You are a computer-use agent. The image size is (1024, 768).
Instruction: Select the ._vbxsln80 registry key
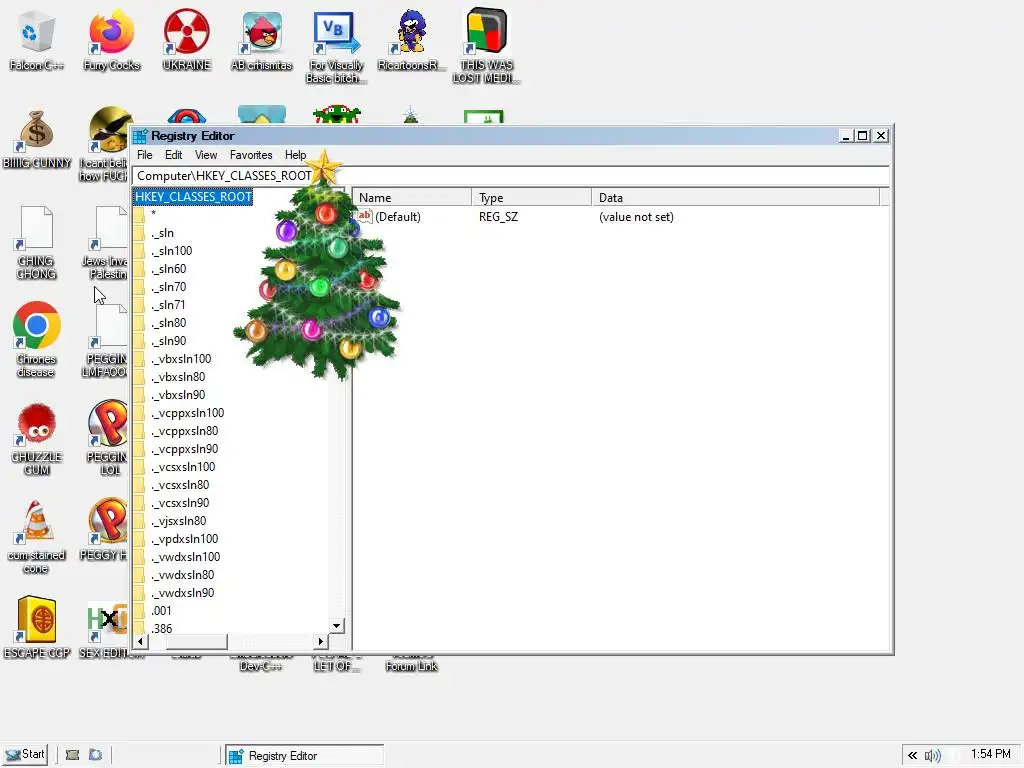(178, 377)
